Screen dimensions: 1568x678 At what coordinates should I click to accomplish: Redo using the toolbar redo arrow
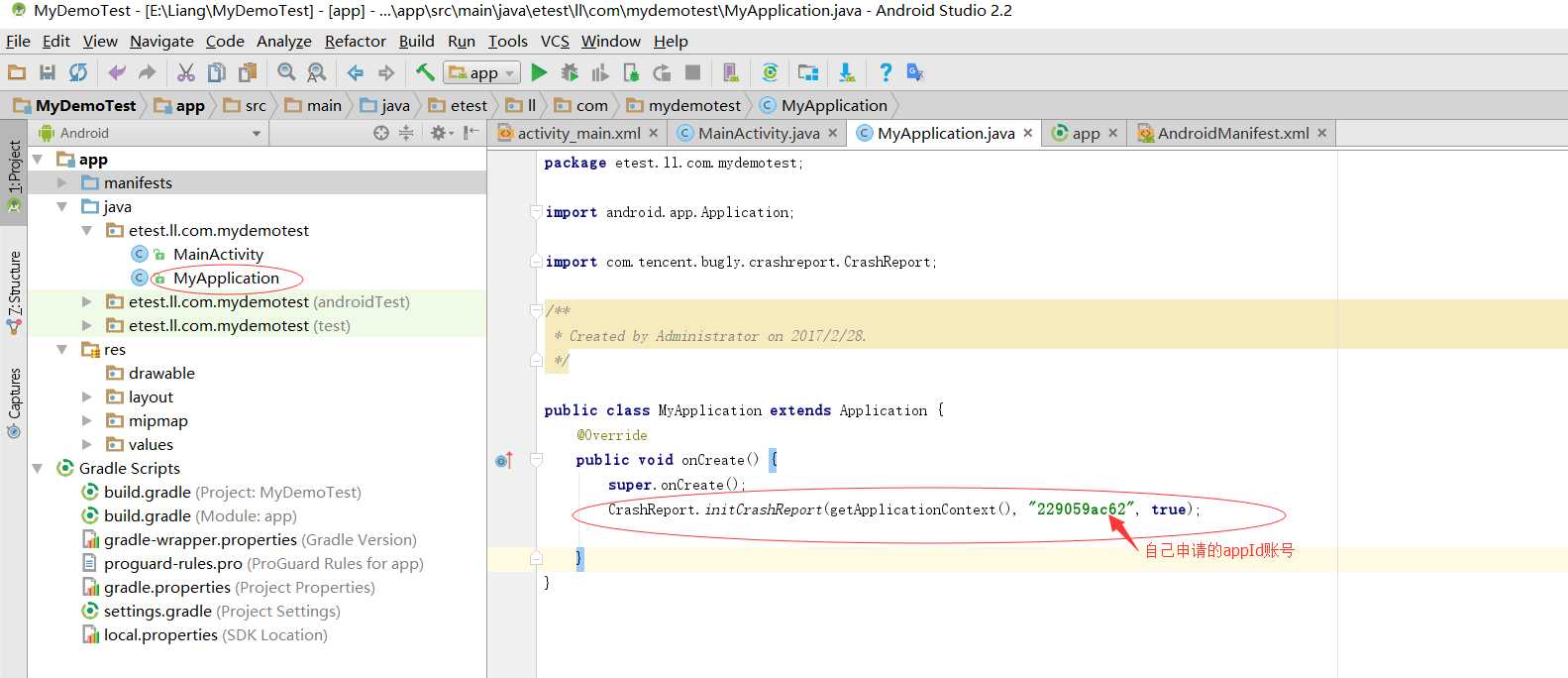[x=148, y=72]
